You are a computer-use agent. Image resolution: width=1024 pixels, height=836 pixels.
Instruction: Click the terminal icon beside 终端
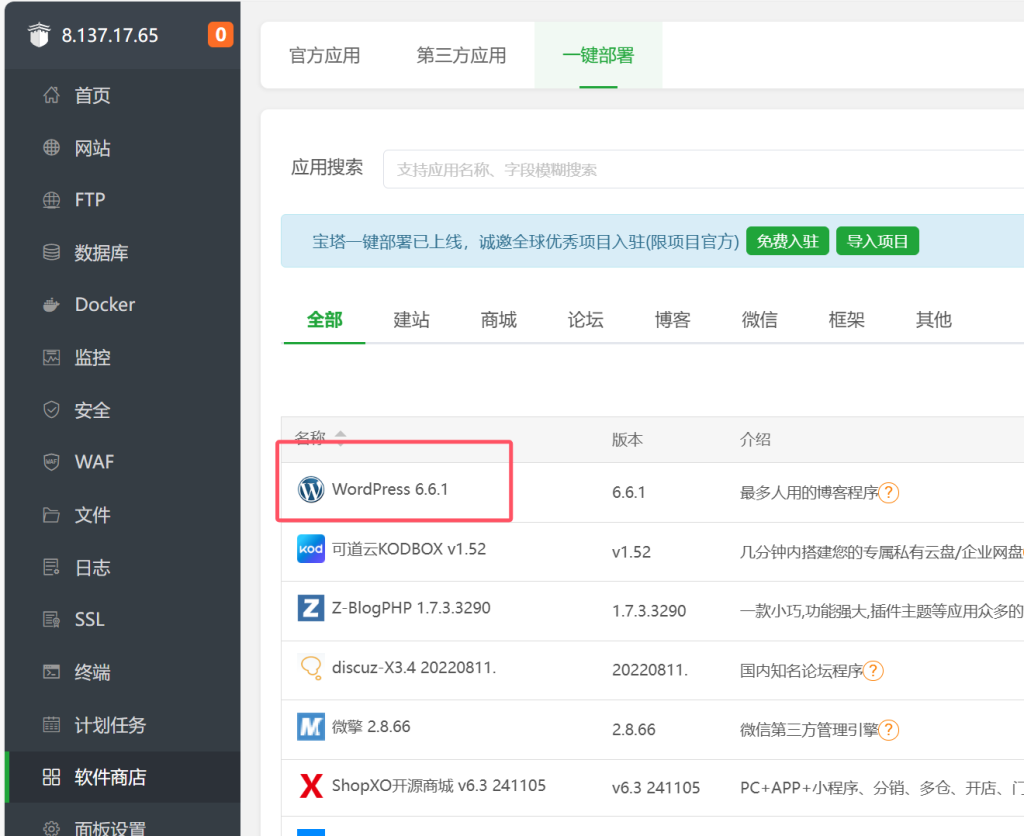(51, 671)
